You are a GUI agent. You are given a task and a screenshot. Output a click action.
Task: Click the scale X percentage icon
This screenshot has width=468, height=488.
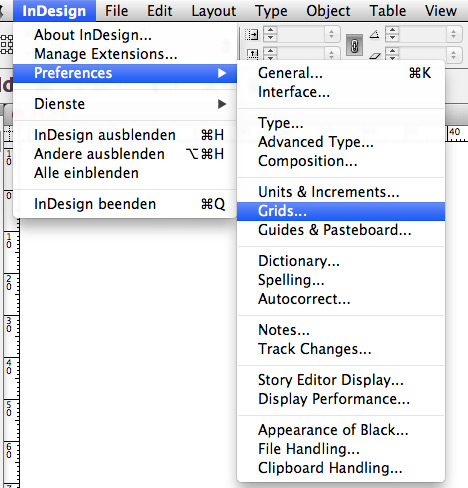[252, 34]
